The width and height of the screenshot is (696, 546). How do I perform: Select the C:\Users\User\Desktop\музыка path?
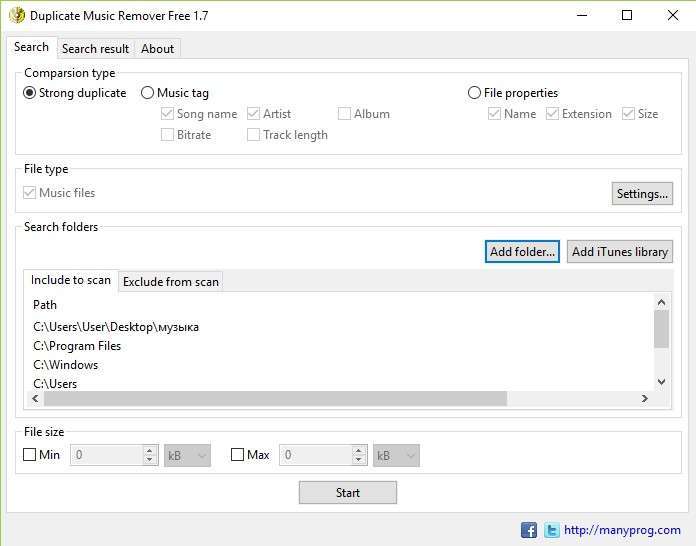coord(116,327)
